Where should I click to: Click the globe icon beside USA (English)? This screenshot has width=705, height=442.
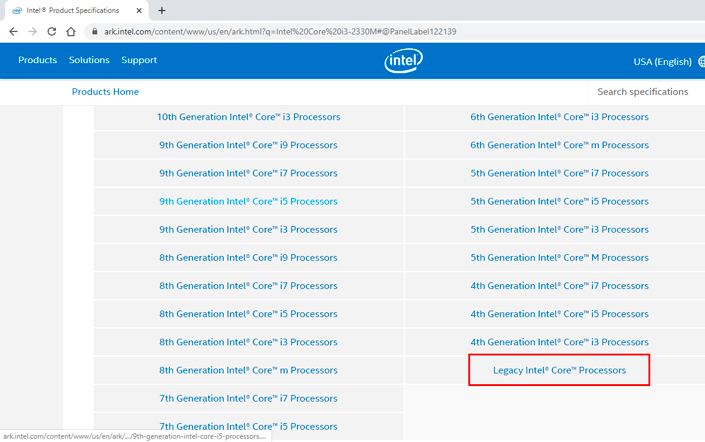(x=701, y=62)
